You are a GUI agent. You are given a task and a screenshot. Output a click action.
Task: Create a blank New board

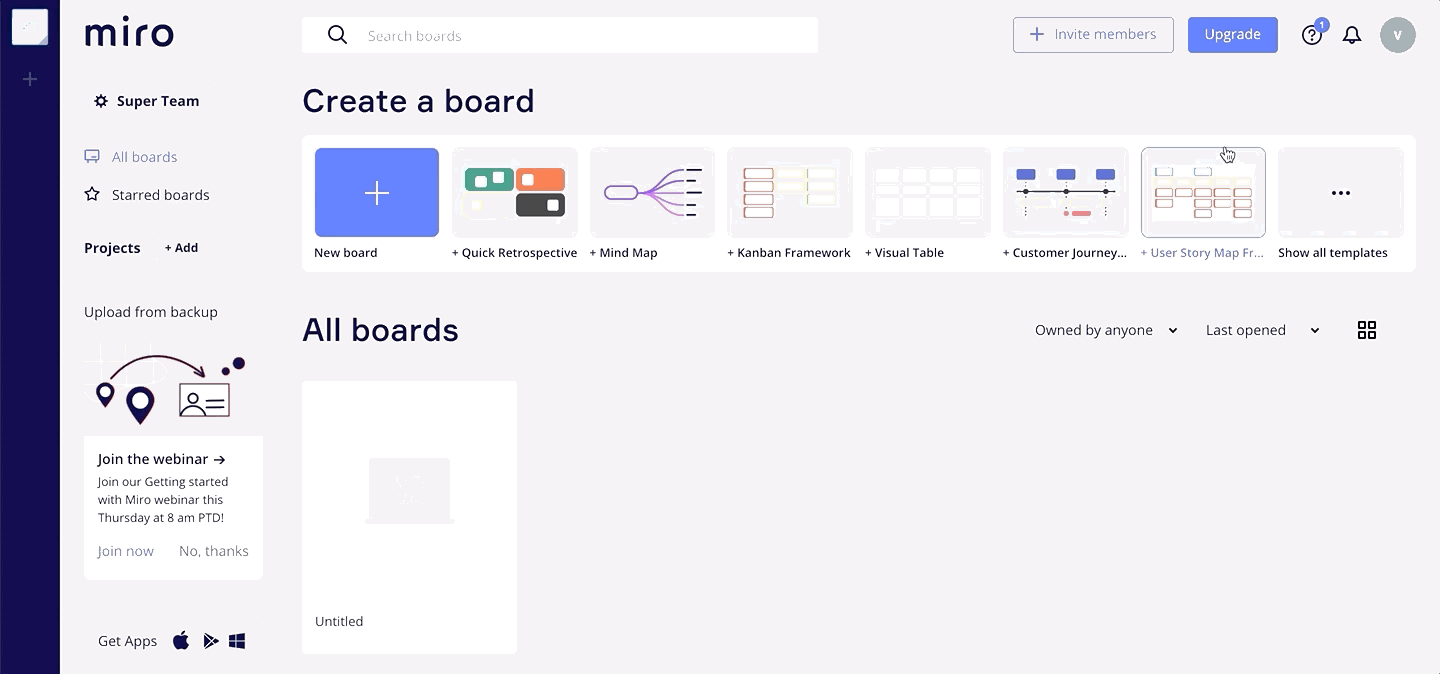point(376,193)
